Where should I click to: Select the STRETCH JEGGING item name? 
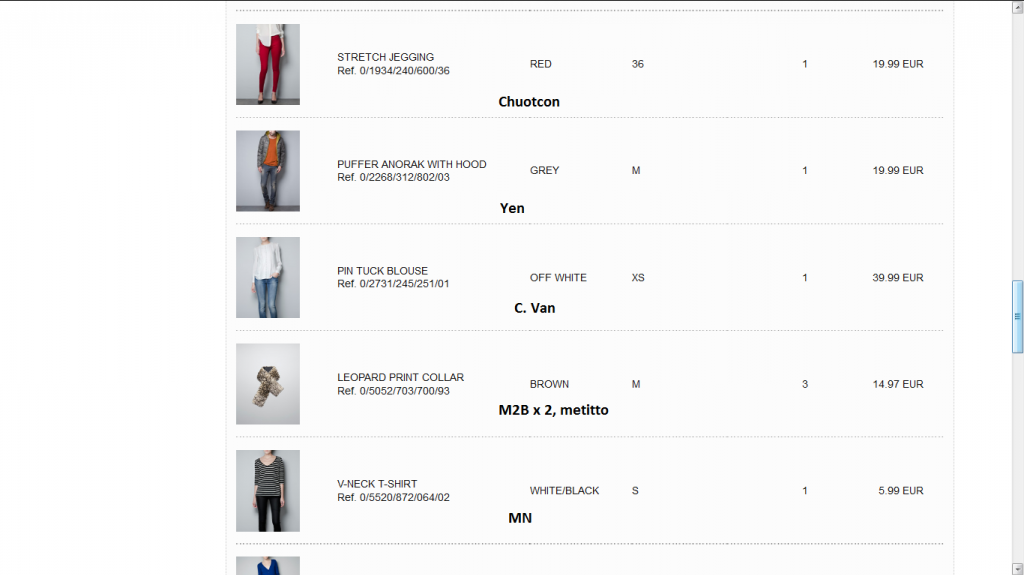point(385,57)
